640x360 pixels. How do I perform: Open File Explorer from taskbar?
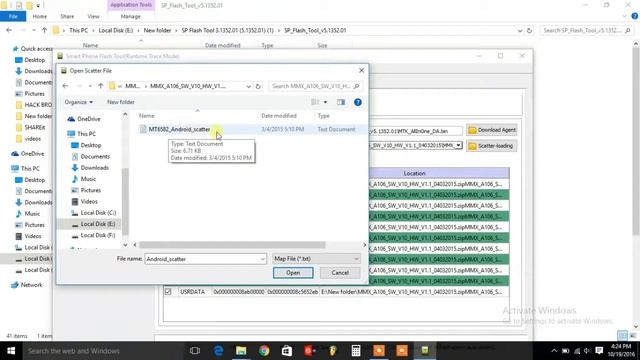click(x=241, y=351)
